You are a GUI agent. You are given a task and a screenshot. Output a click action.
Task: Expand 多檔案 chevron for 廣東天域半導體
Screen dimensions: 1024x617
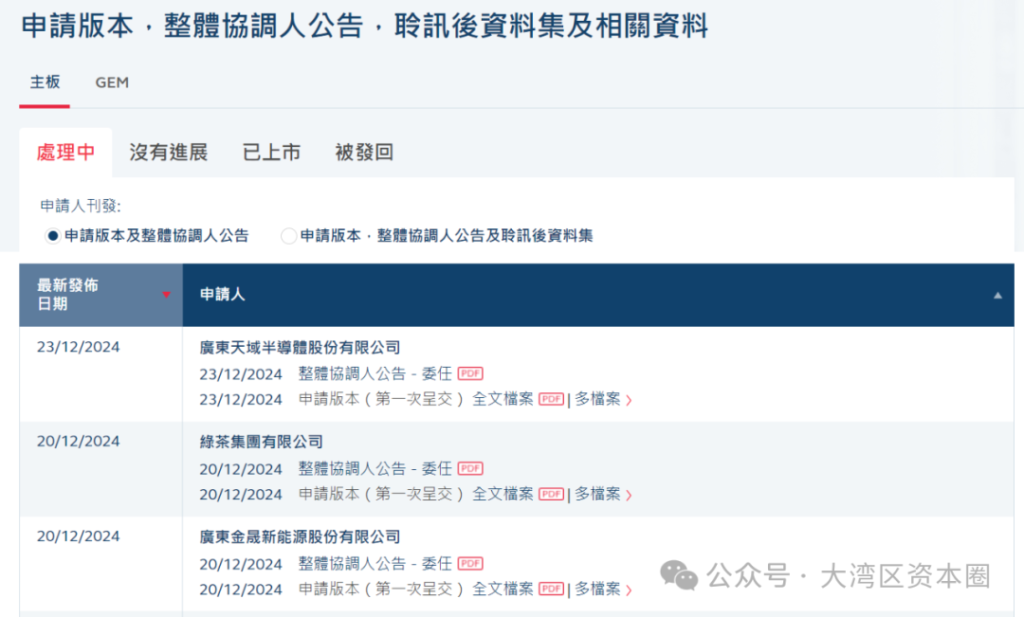point(629,400)
